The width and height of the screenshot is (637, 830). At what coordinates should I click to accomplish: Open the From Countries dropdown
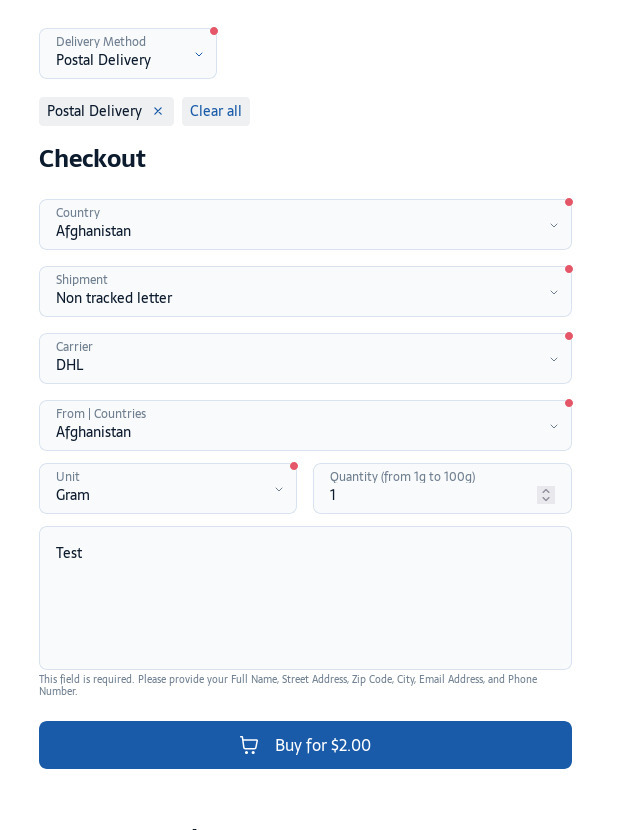pyautogui.click(x=306, y=426)
